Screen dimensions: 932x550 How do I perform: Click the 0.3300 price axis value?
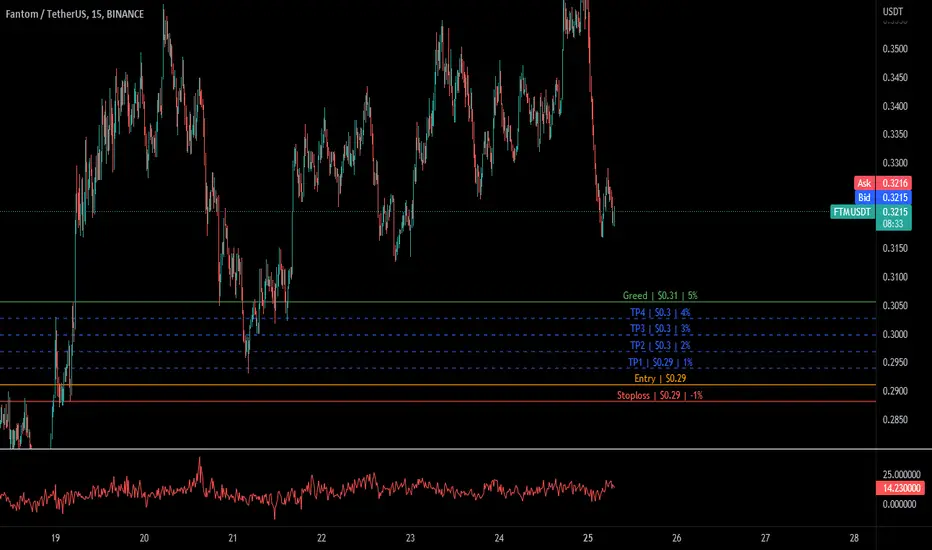[895, 163]
